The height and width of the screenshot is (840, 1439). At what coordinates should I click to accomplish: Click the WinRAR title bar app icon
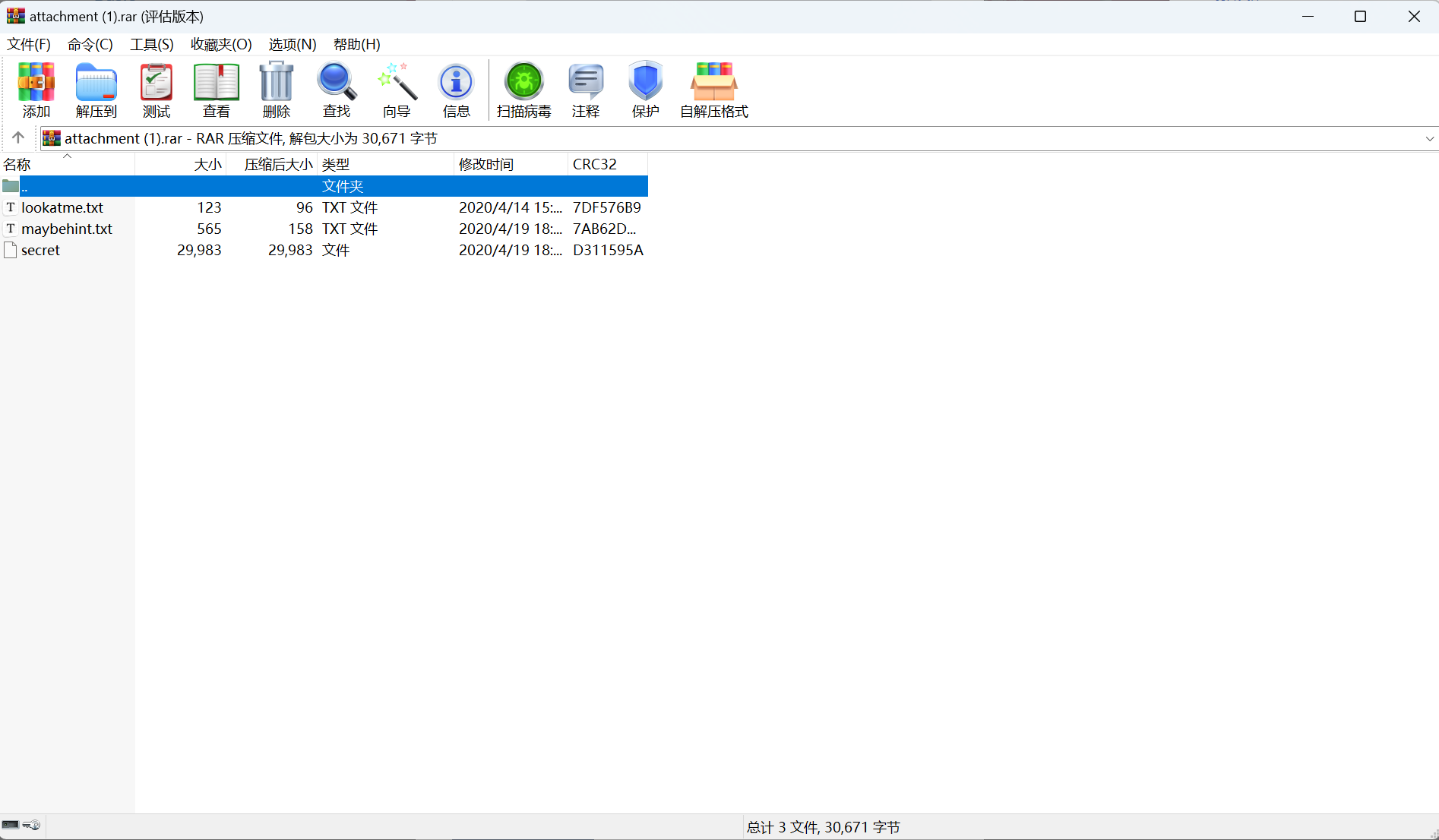coord(15,16)
